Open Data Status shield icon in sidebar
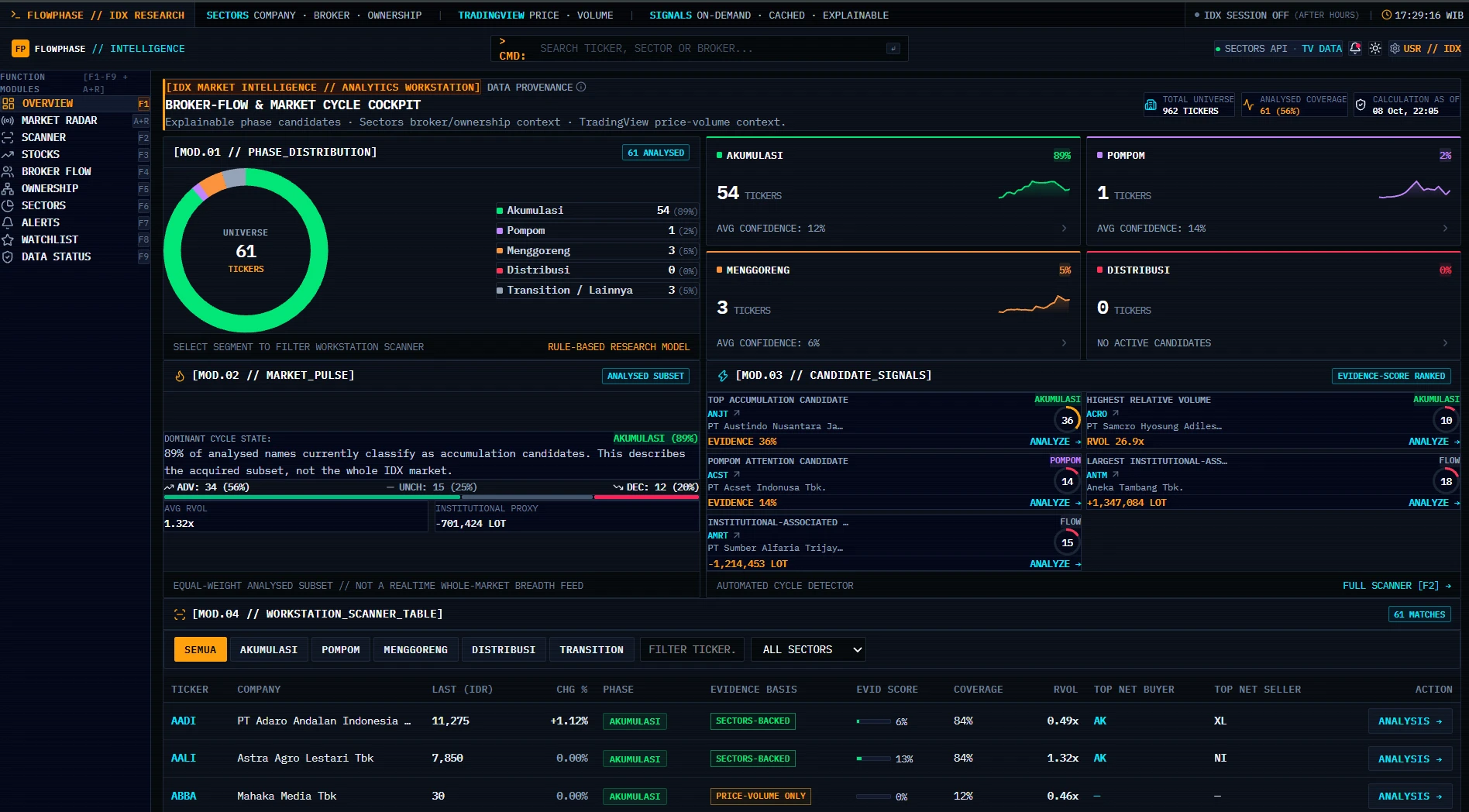Image resolution: width=1469 pixels, height=812 pixels. point(8,256)
